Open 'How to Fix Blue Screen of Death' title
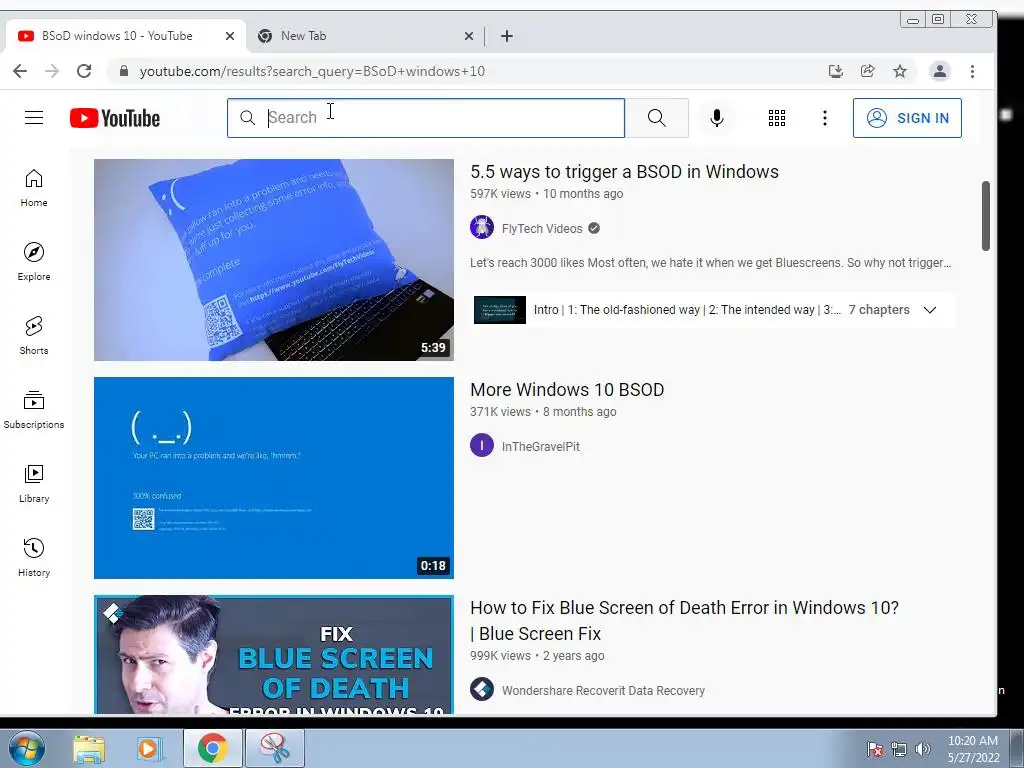This screenshot has width=1024, height=768. pyautogui.click(x=684, y=620)
